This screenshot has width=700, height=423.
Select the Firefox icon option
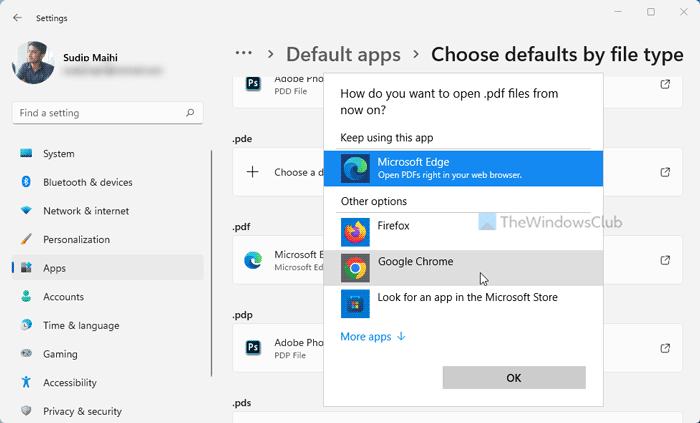[x=355, y=232]
